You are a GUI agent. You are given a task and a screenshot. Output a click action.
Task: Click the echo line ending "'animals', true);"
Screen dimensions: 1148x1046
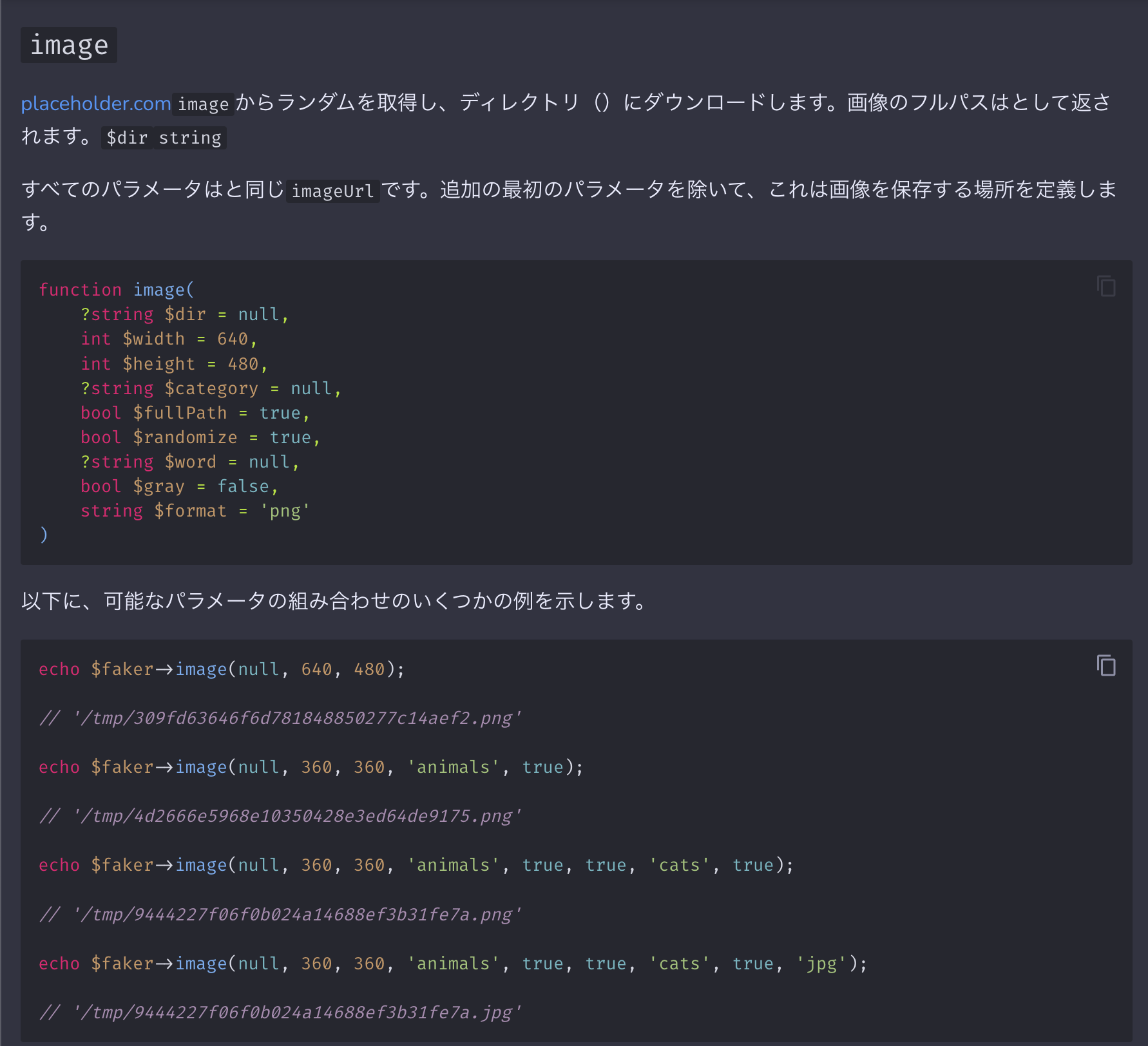click(311, 767)
